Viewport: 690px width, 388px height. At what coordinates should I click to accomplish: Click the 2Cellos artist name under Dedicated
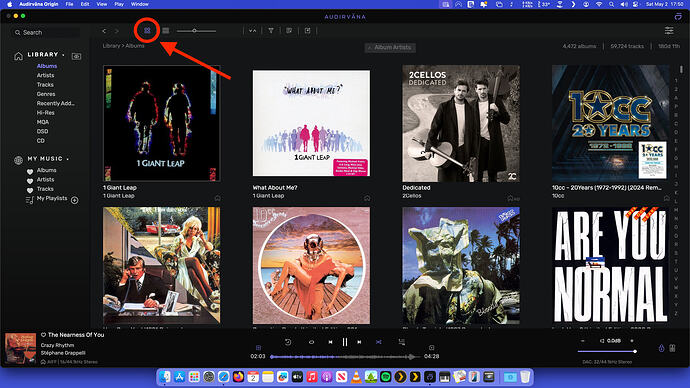(x=411, y=196)
